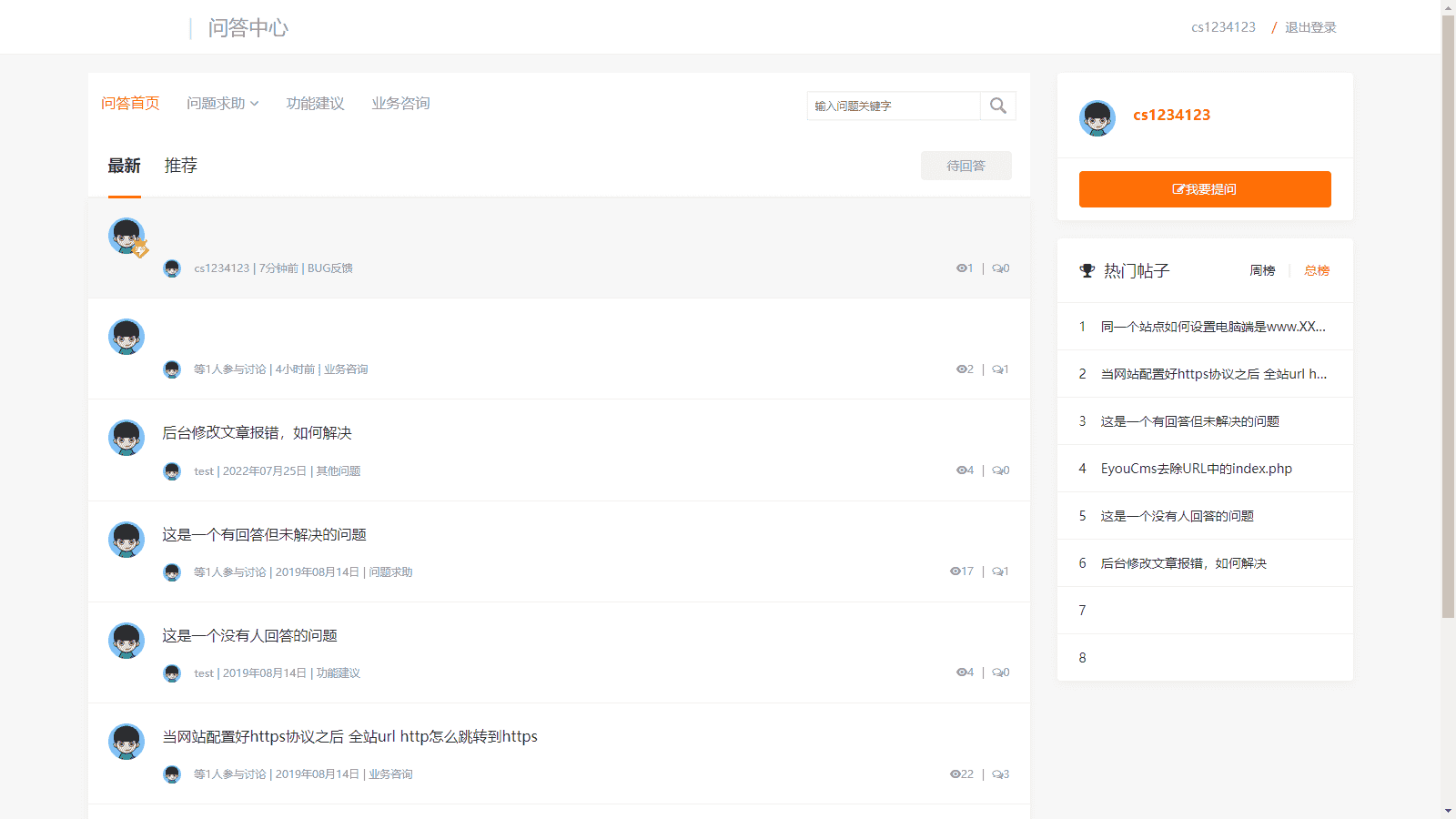The height and width of the screenshot is (819, 1456).
Task: Open the cs1234123 username in the sidebar card
Action: pos(1172,115)
